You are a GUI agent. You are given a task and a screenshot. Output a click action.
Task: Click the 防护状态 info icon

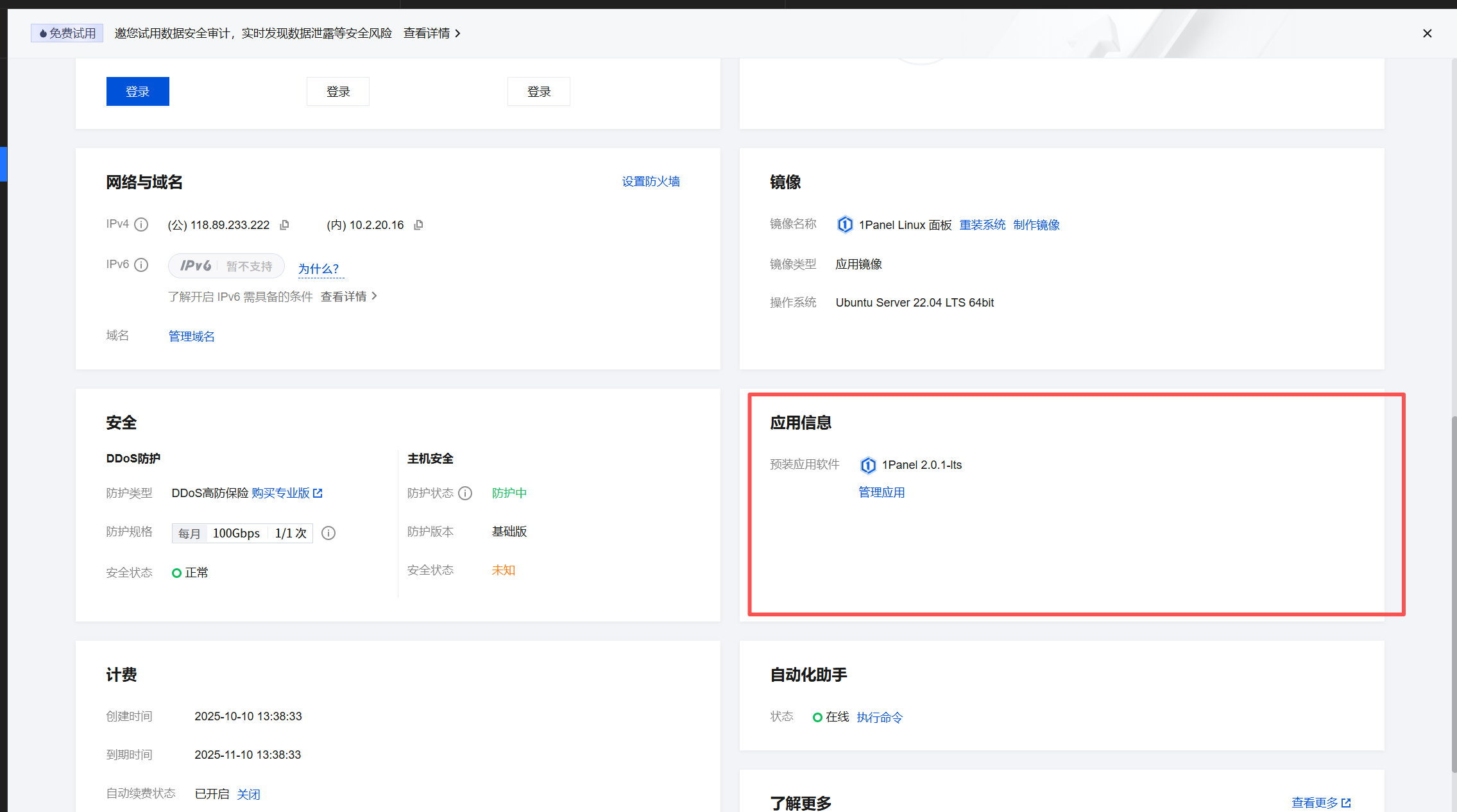[465, 493]
